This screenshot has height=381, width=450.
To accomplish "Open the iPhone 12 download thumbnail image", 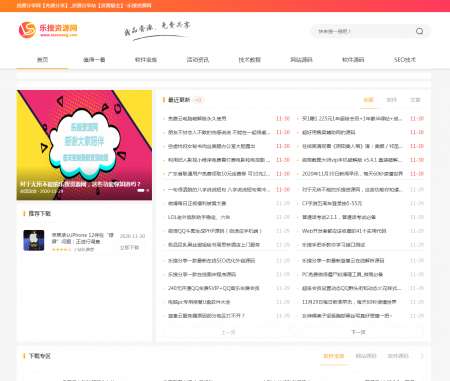I will pos(34,240).
